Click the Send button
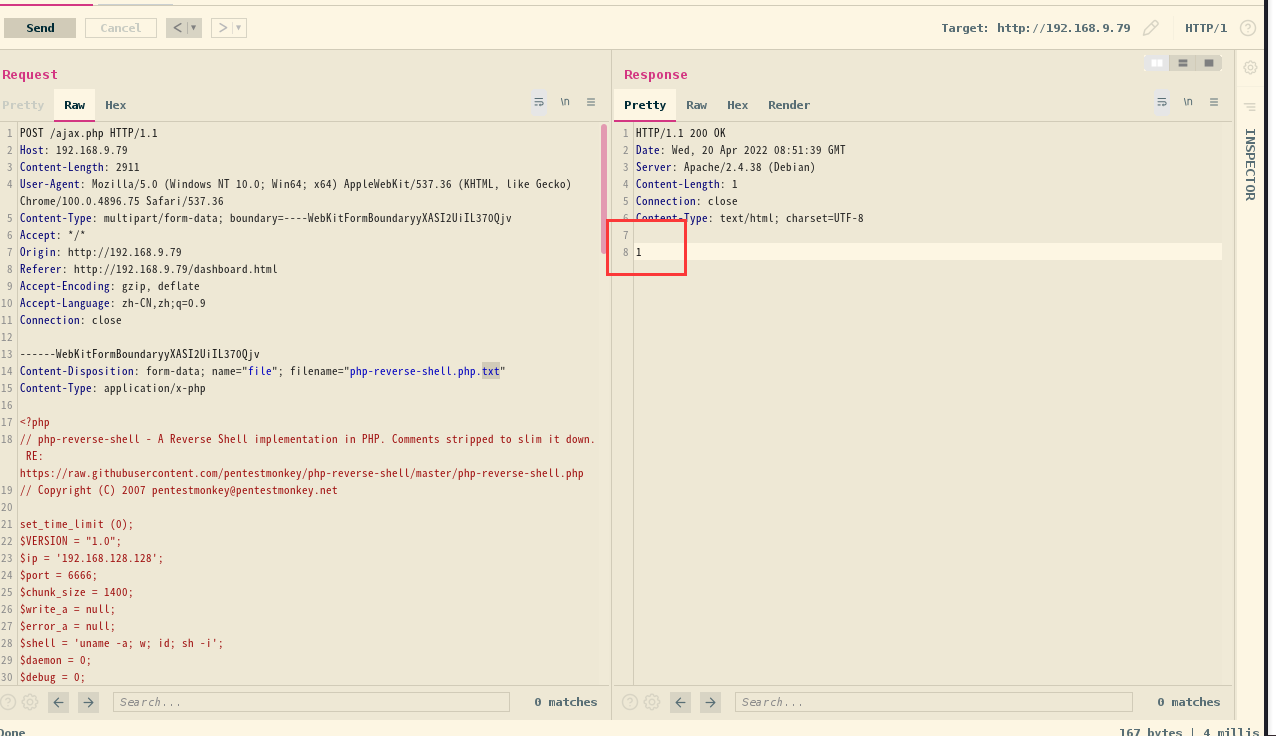1276x736 pixels. (40, 28)
